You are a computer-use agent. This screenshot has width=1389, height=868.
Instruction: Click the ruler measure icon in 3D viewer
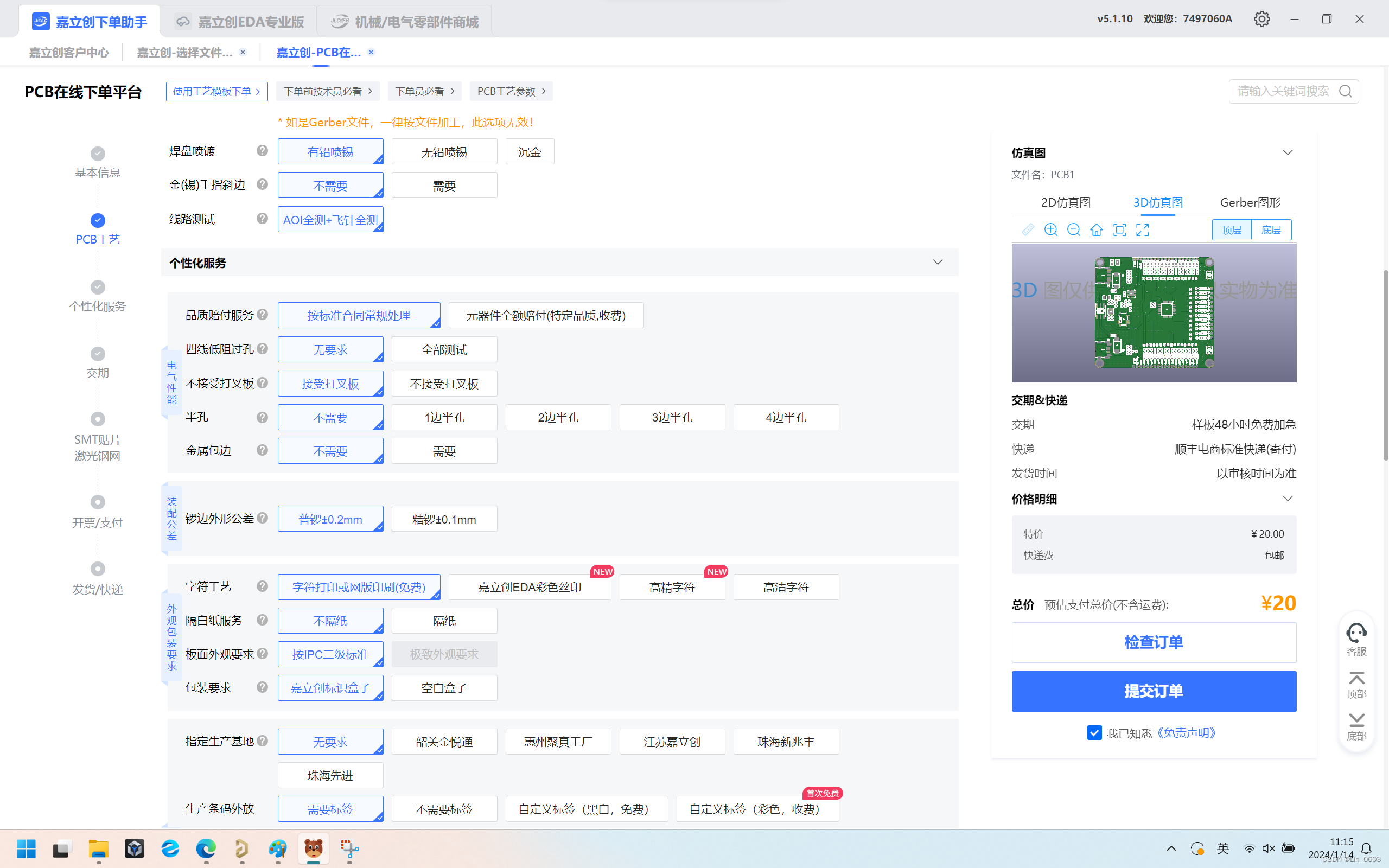[1028, 230]
